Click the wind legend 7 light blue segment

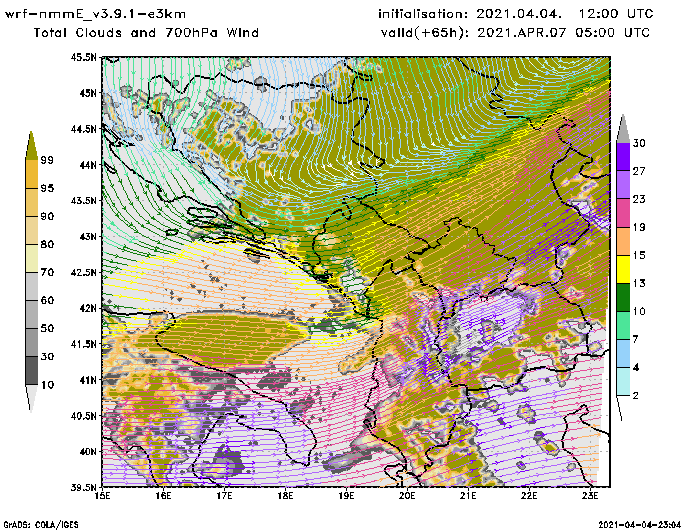(623, 353)
